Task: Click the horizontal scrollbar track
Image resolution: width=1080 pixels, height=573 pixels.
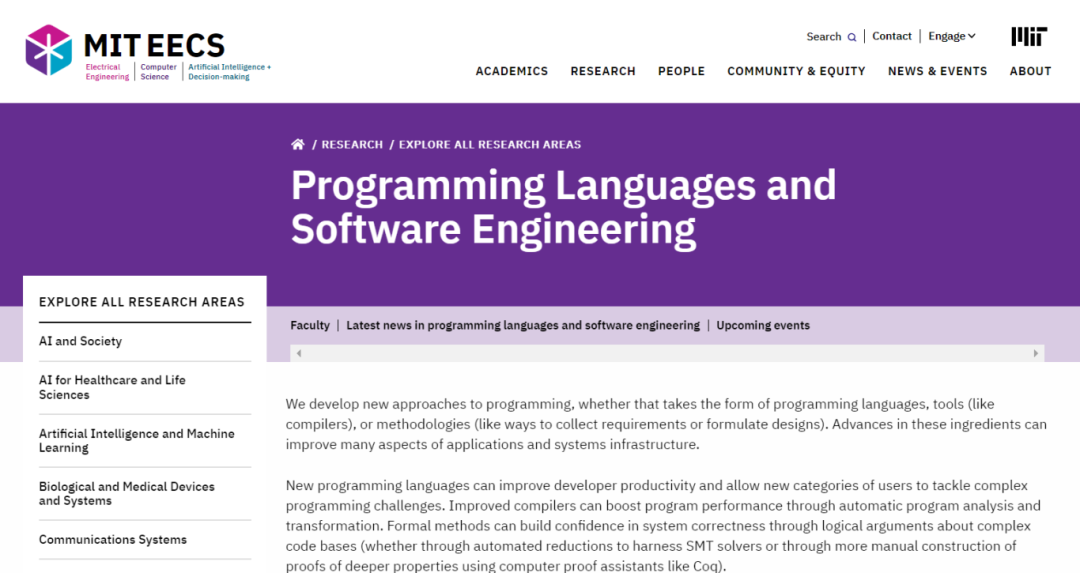Action: click(x=667, y=353)
